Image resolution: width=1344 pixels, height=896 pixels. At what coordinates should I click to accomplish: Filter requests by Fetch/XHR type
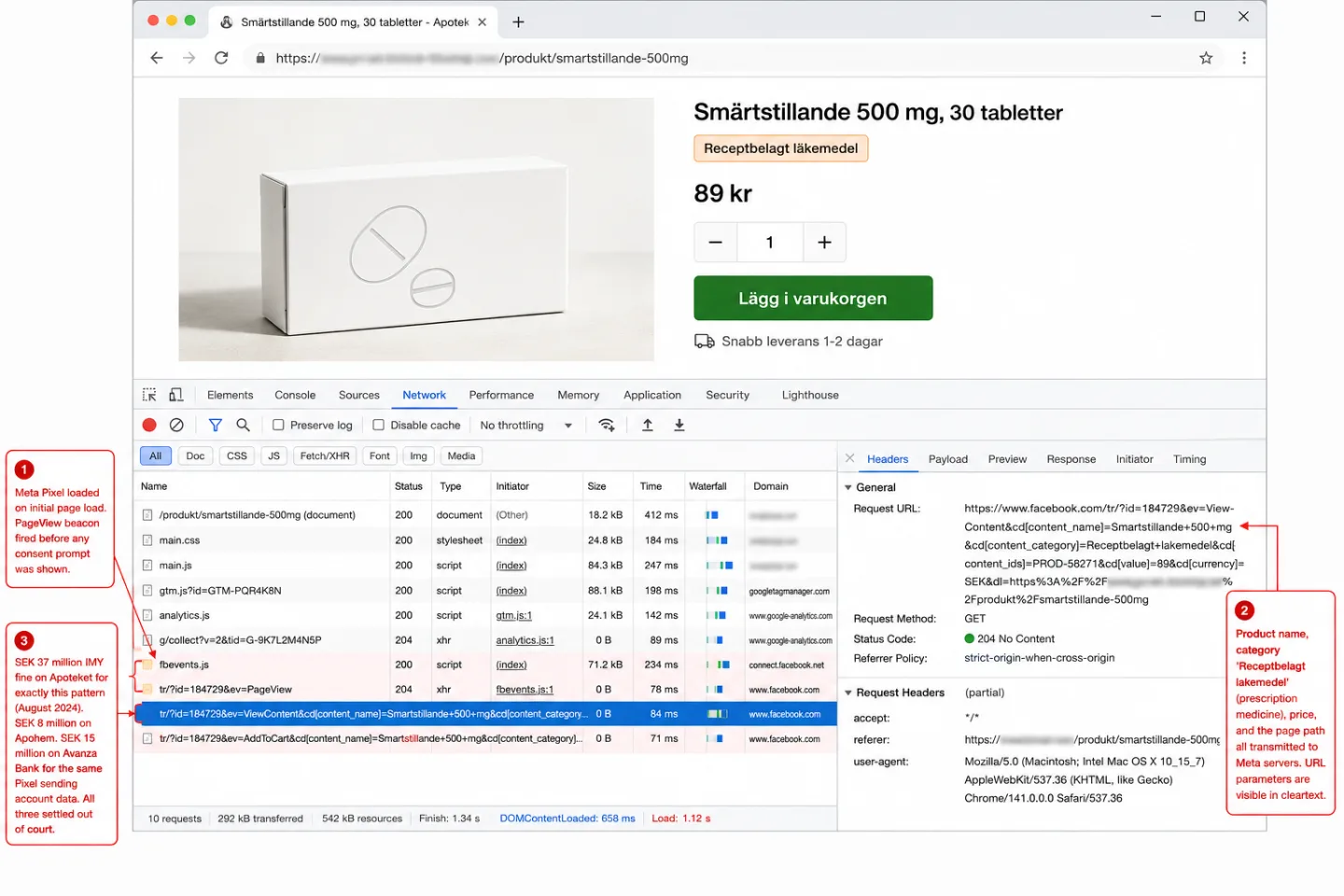click(x=325, y=456)
